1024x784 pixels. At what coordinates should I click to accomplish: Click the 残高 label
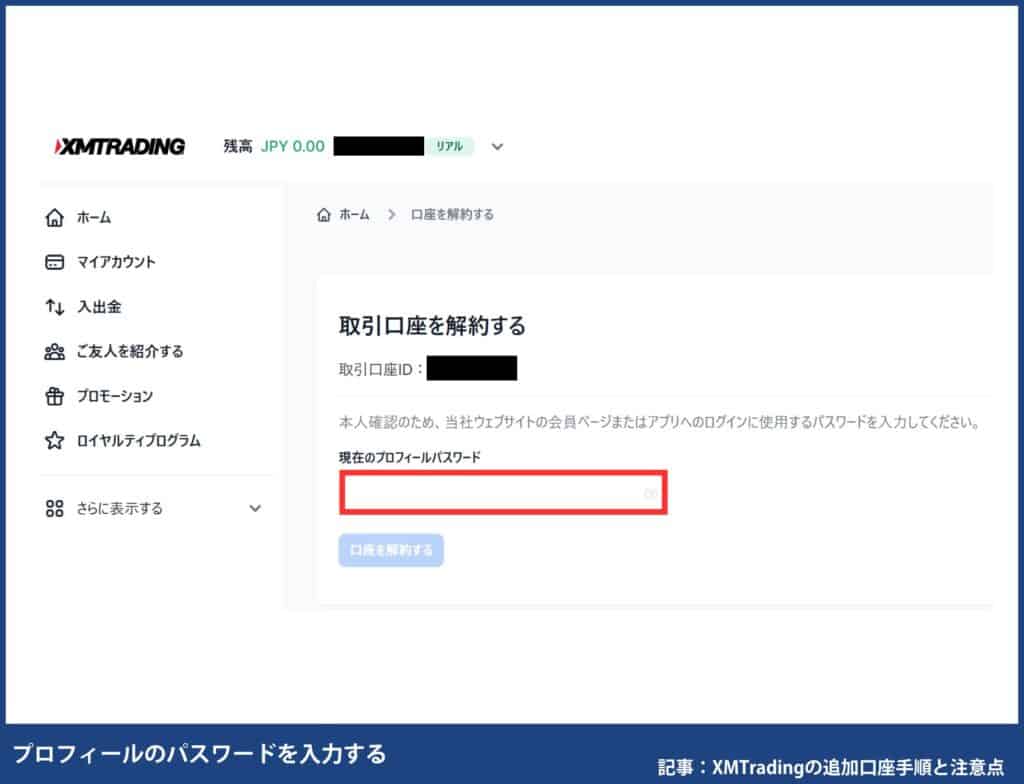[x=238, y=146]
